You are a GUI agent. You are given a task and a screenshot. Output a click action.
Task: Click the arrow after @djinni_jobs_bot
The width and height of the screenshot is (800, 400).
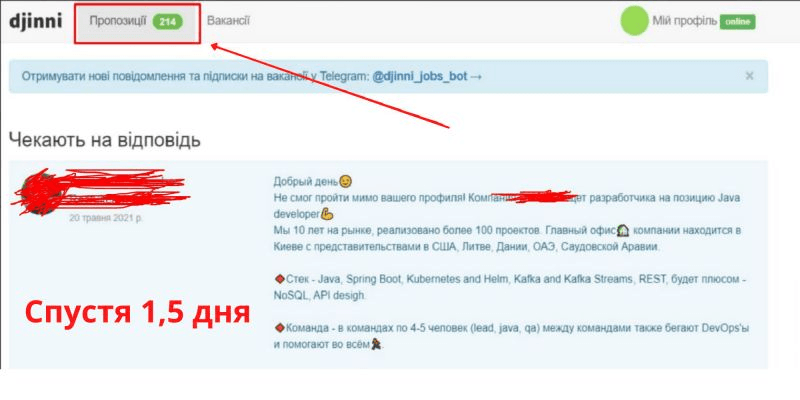[476, 77]
